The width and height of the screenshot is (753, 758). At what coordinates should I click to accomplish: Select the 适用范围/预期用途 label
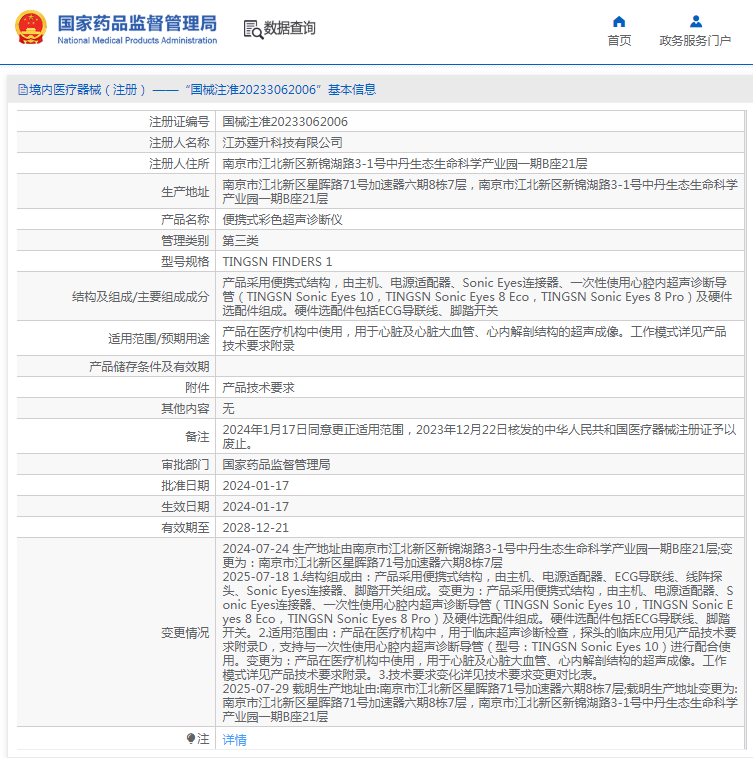point(159,339)
